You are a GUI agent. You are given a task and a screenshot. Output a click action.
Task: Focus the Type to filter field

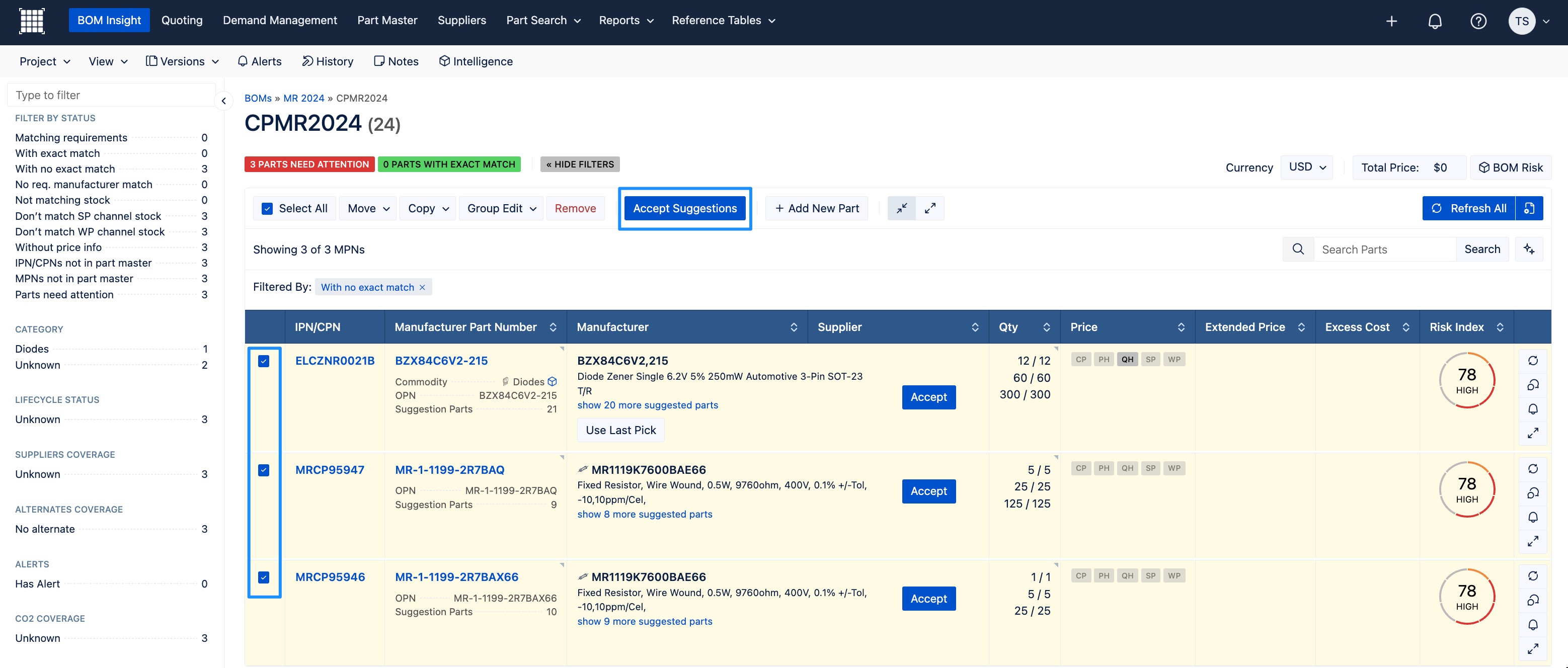pyautogui.click(x=111, y=95)
